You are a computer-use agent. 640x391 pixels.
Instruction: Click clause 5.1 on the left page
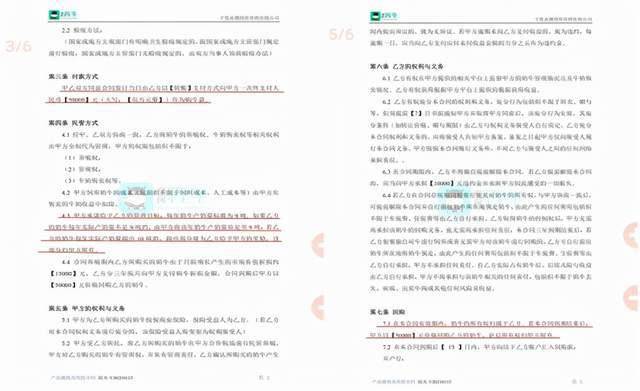[x=66, y=320]
